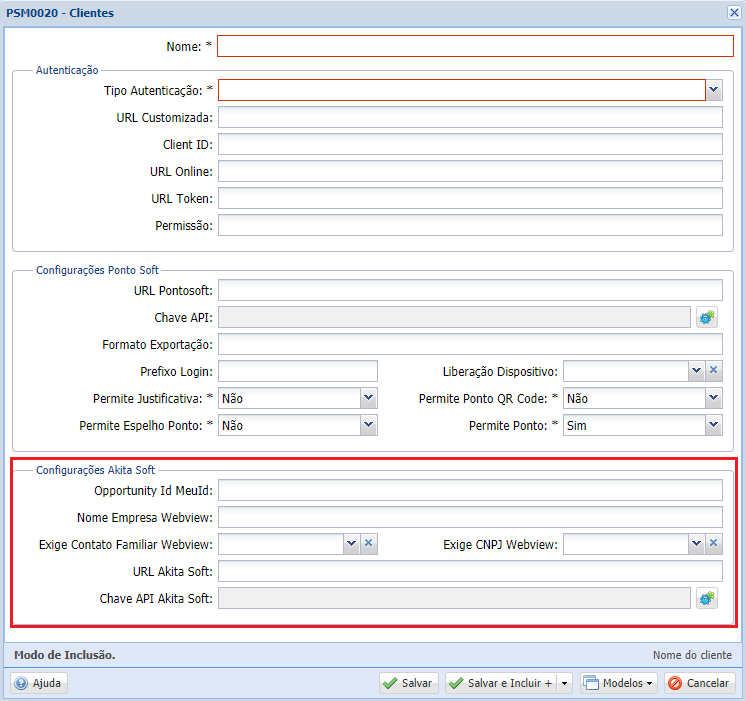This screenshot has height=701, width=746.
Task: Click the URL Customizada field
Action: [x=470, y=117]
